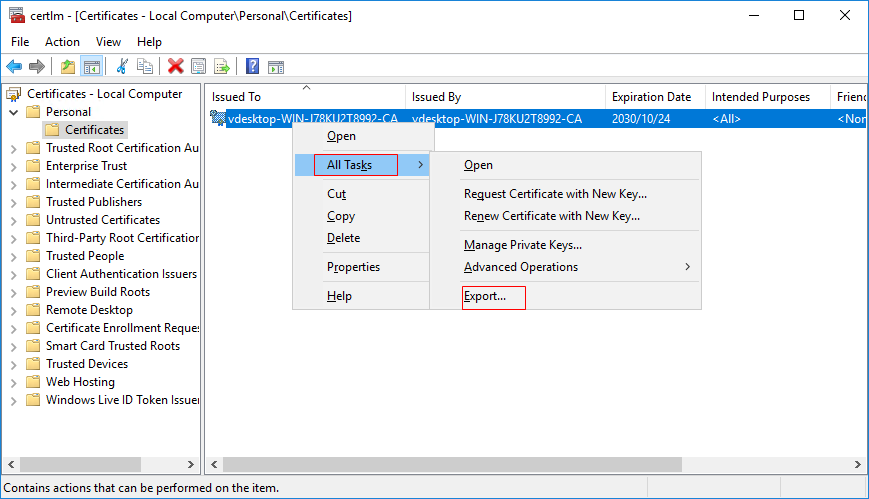869x499 pixels.
Task: Click the Export List toolbar icon
Action: point(222,67)
